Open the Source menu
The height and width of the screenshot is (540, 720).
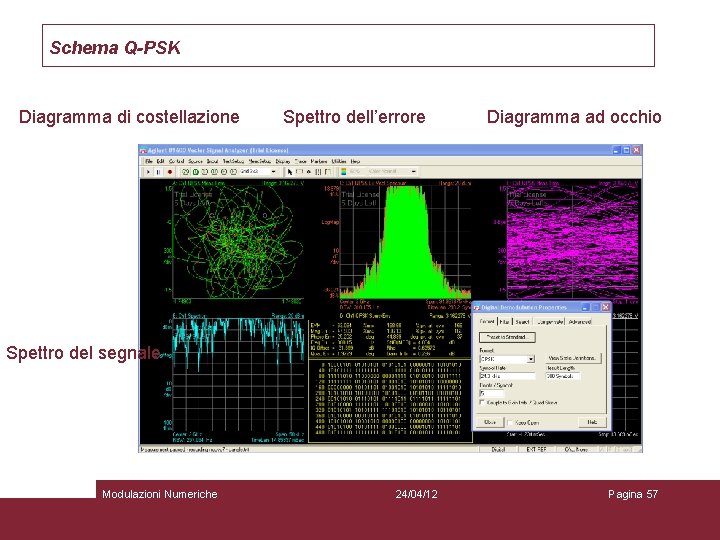pos(195,161)
